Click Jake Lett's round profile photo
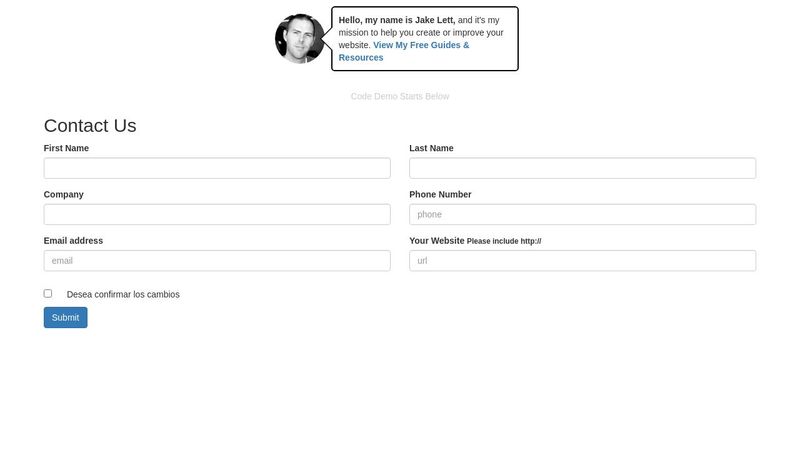 (x=299, y=39)
